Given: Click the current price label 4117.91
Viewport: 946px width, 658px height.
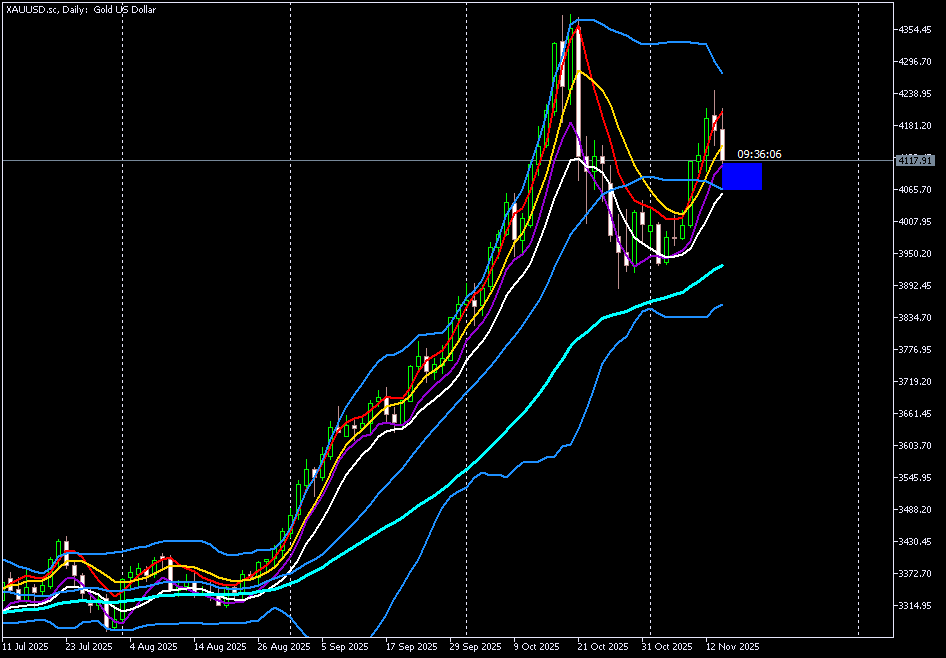Looking at the screenshot, I should tap(915, 160).
